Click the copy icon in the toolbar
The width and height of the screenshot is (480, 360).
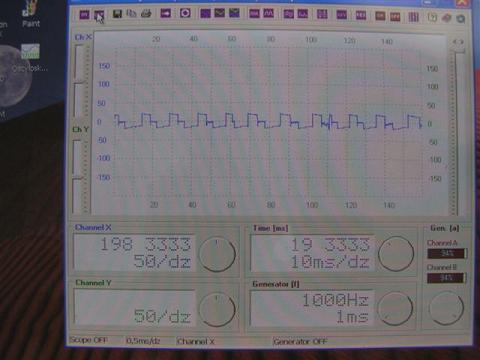pyautogui.click(x=132, y=14)
